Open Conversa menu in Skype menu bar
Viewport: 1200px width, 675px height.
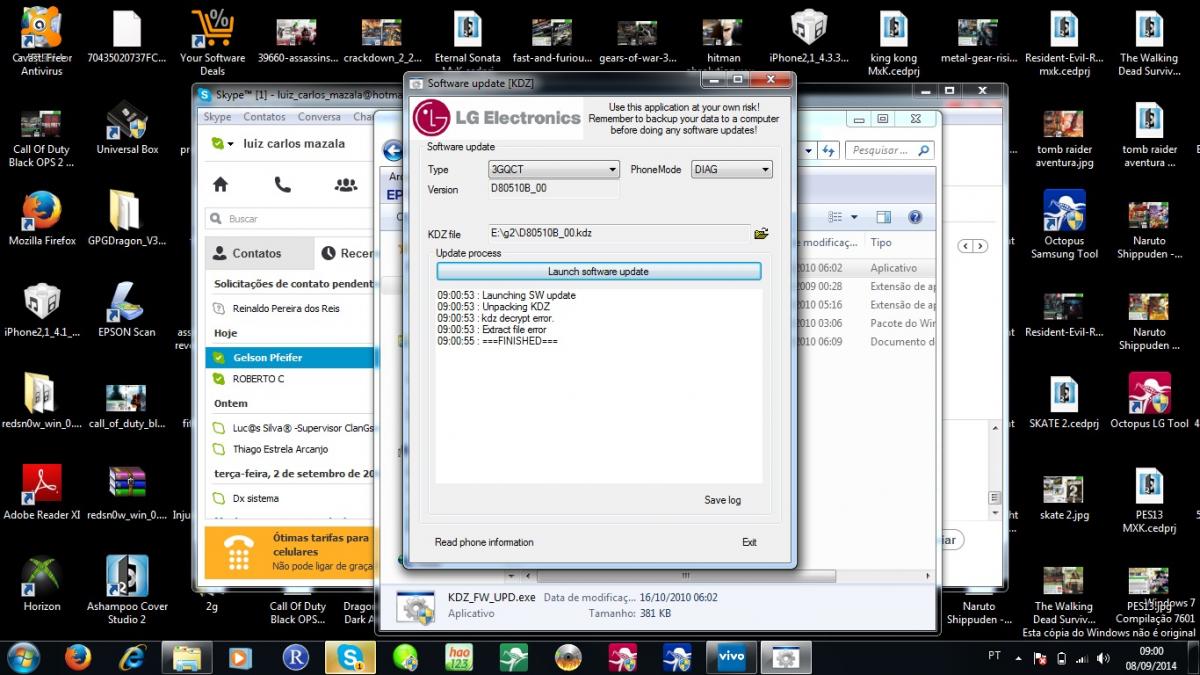319,117
